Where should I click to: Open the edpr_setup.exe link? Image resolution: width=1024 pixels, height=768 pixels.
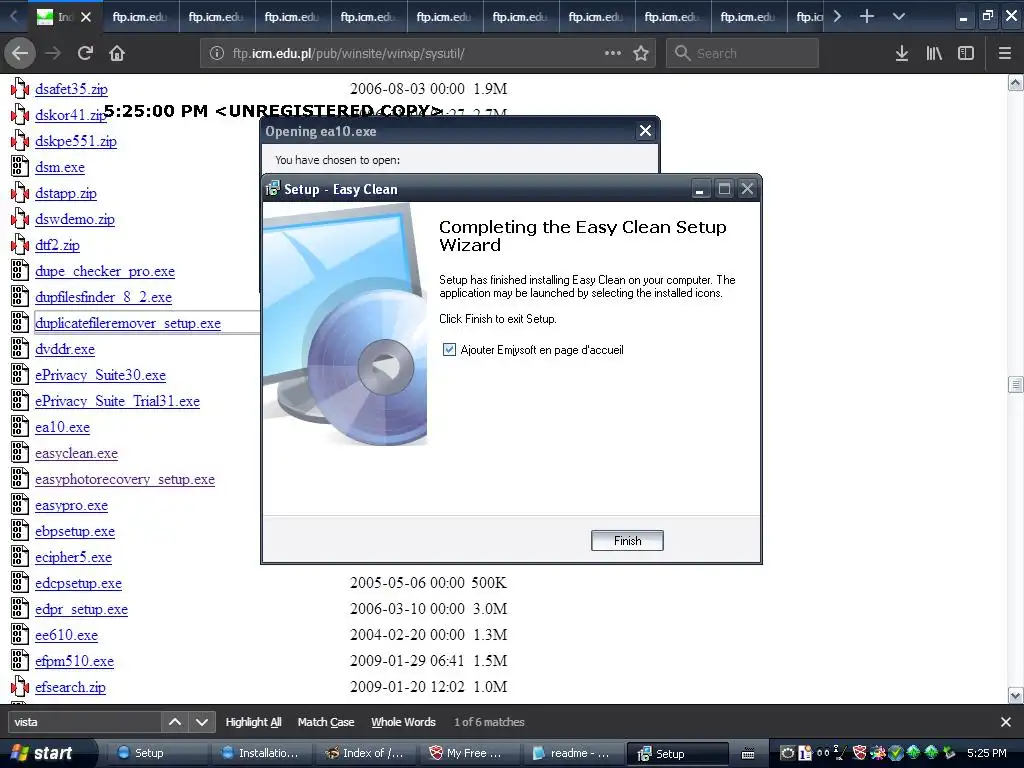tap(81, 609)
